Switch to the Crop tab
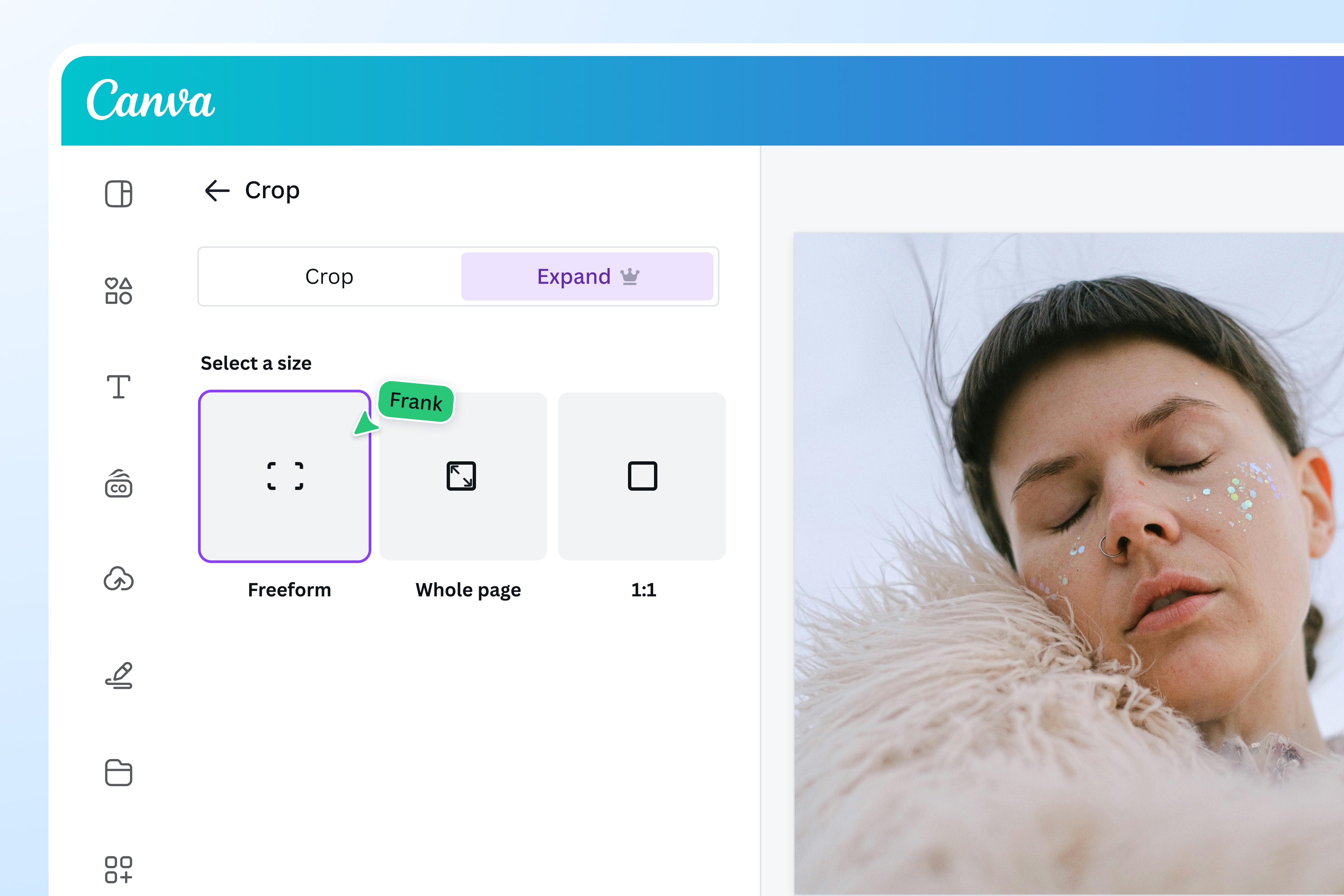 (329, 277)
